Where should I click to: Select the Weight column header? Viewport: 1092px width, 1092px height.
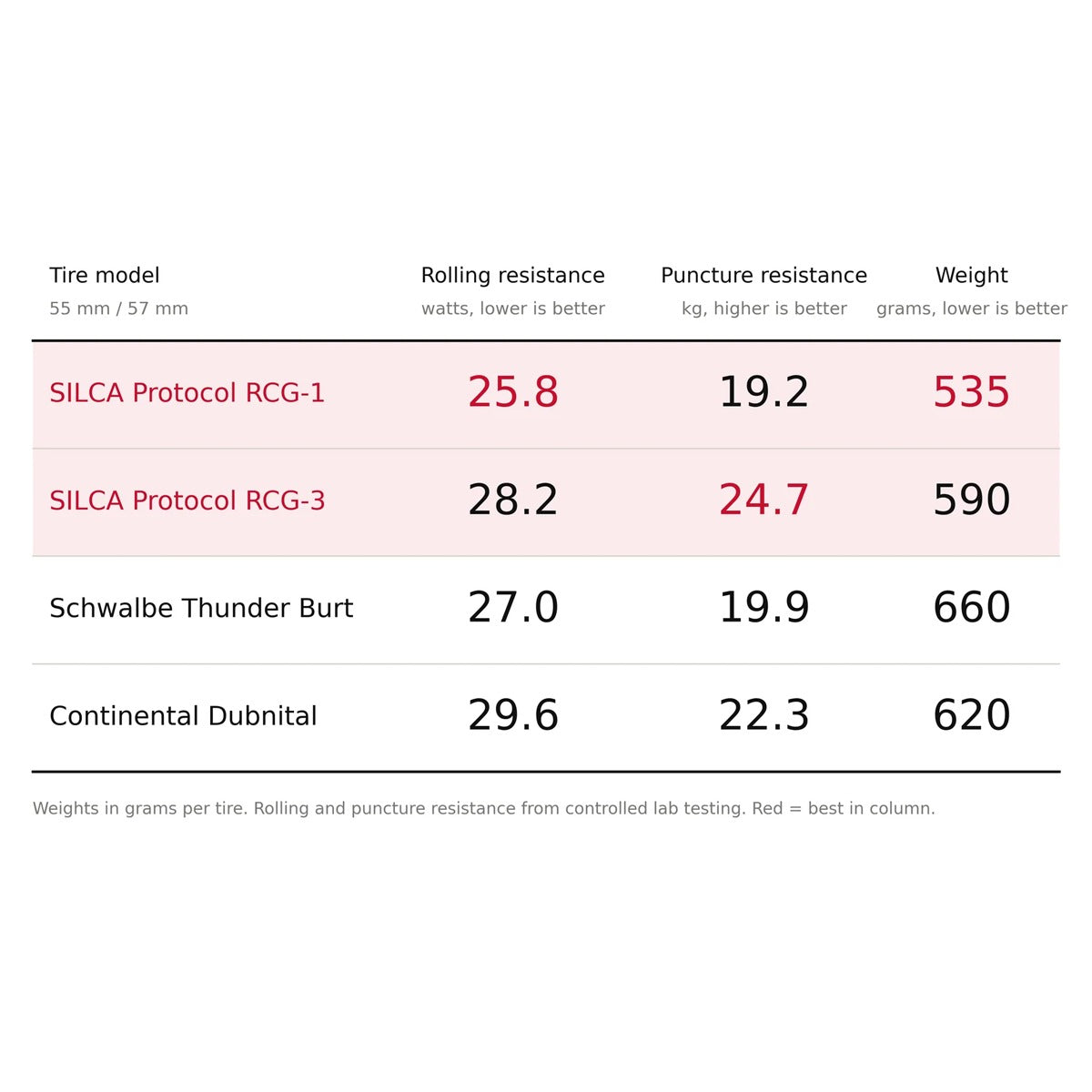tap(971, 275)
